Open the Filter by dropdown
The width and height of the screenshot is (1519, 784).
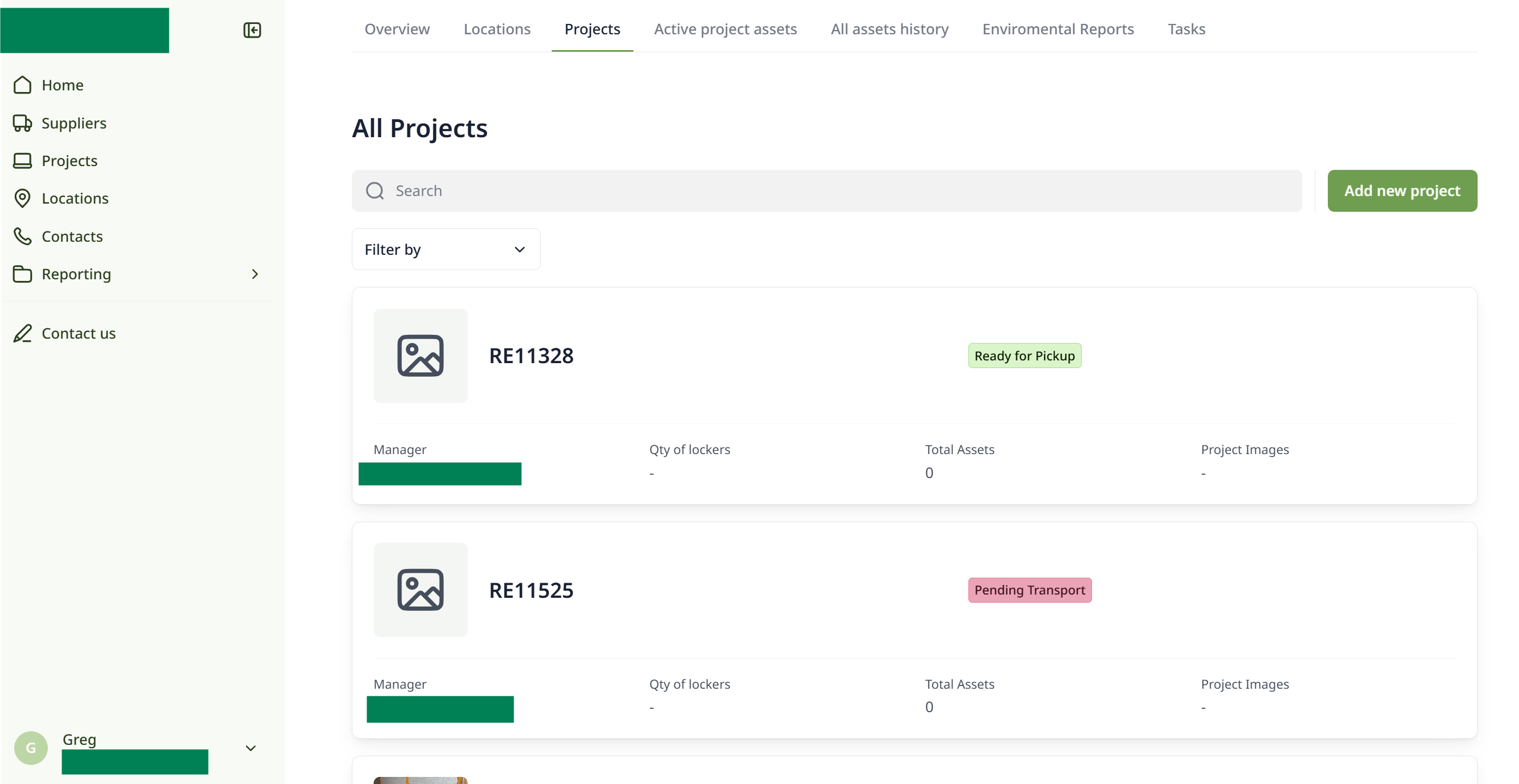[x=446, y=249]
